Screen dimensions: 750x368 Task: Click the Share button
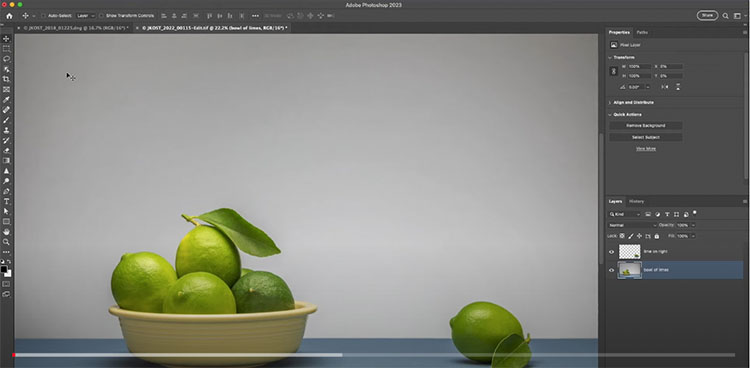coord(707,15)
